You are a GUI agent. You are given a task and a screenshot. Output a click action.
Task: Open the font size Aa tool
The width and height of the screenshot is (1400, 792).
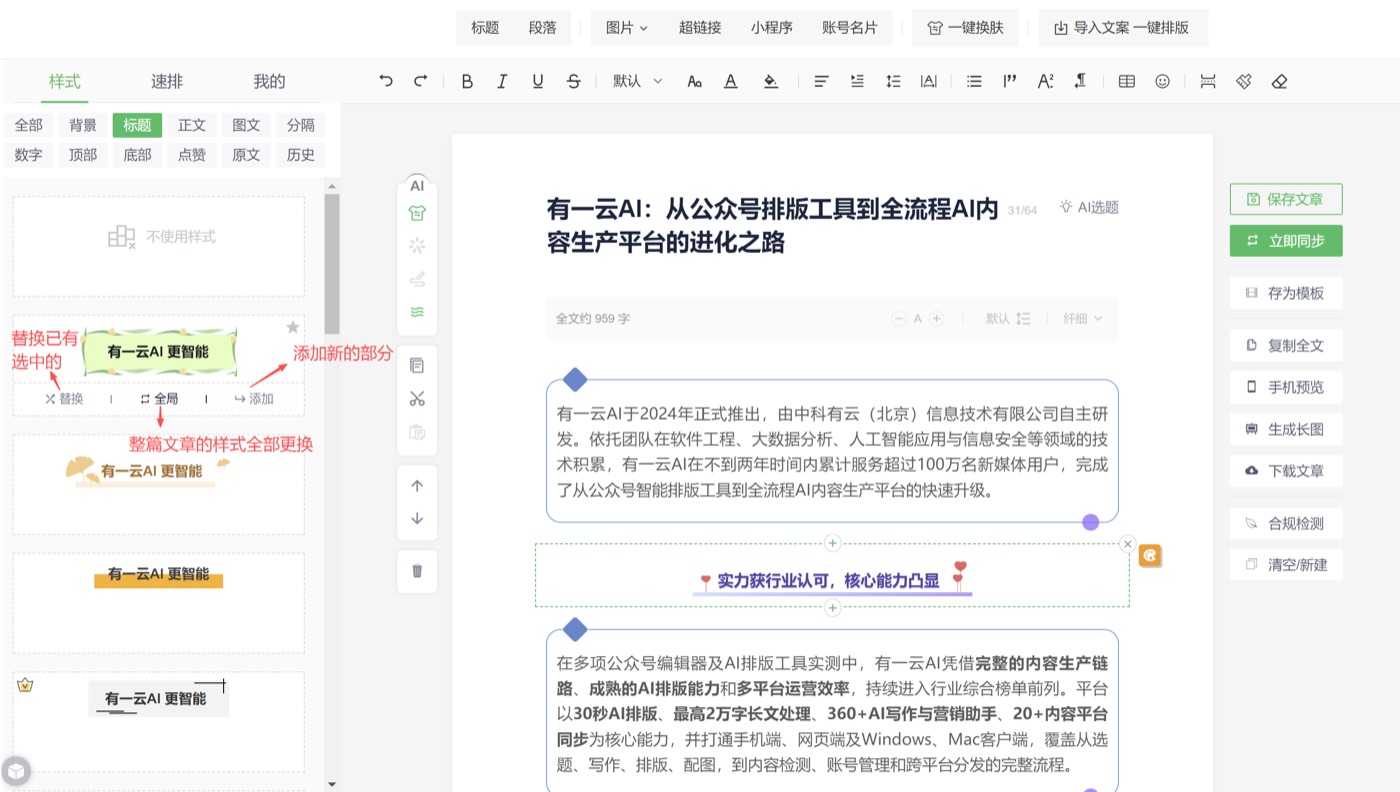coord(695,82)
